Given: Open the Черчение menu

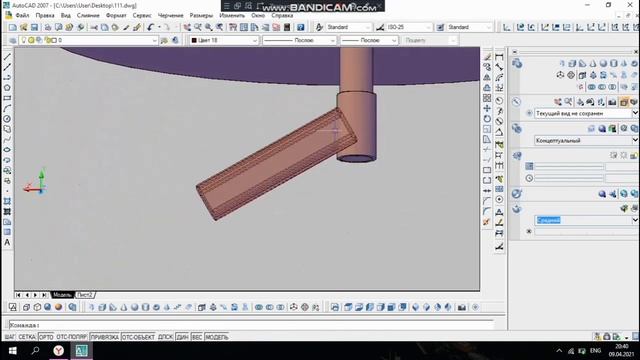Looking at the screenshot, I should coord(171,16).
